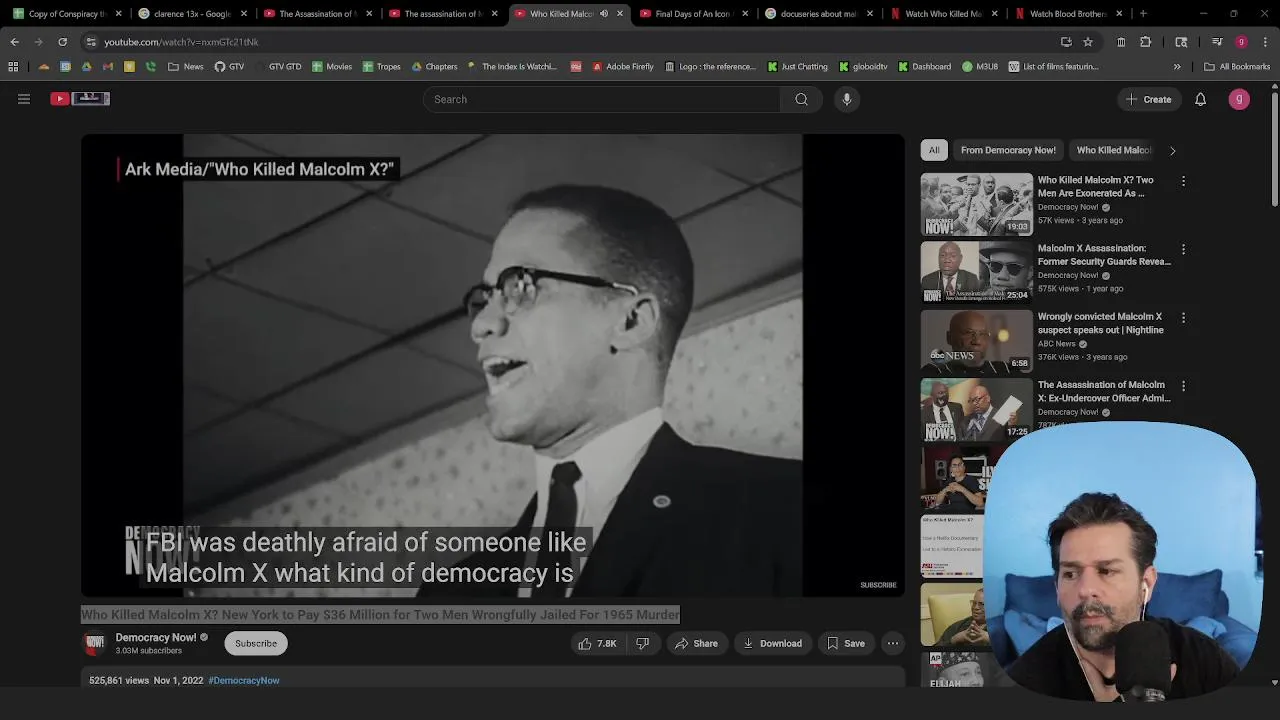The height and width of the screenshot is (720, 1280).
Task: Subscribe to Democracy Now! channel
Action: [x=256, y=643]
